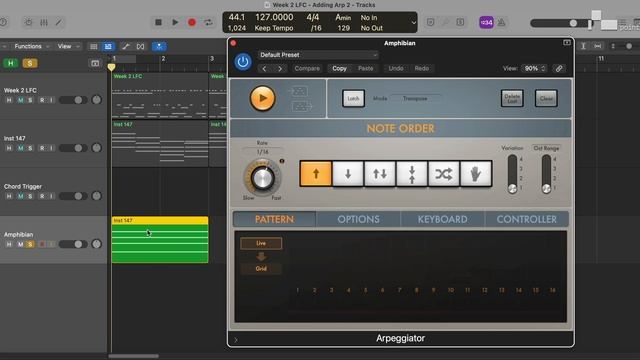The height and width of the screenshot is (360, 640).
Task: Toggle the blue grid view icon
Action: click(108, 47)
